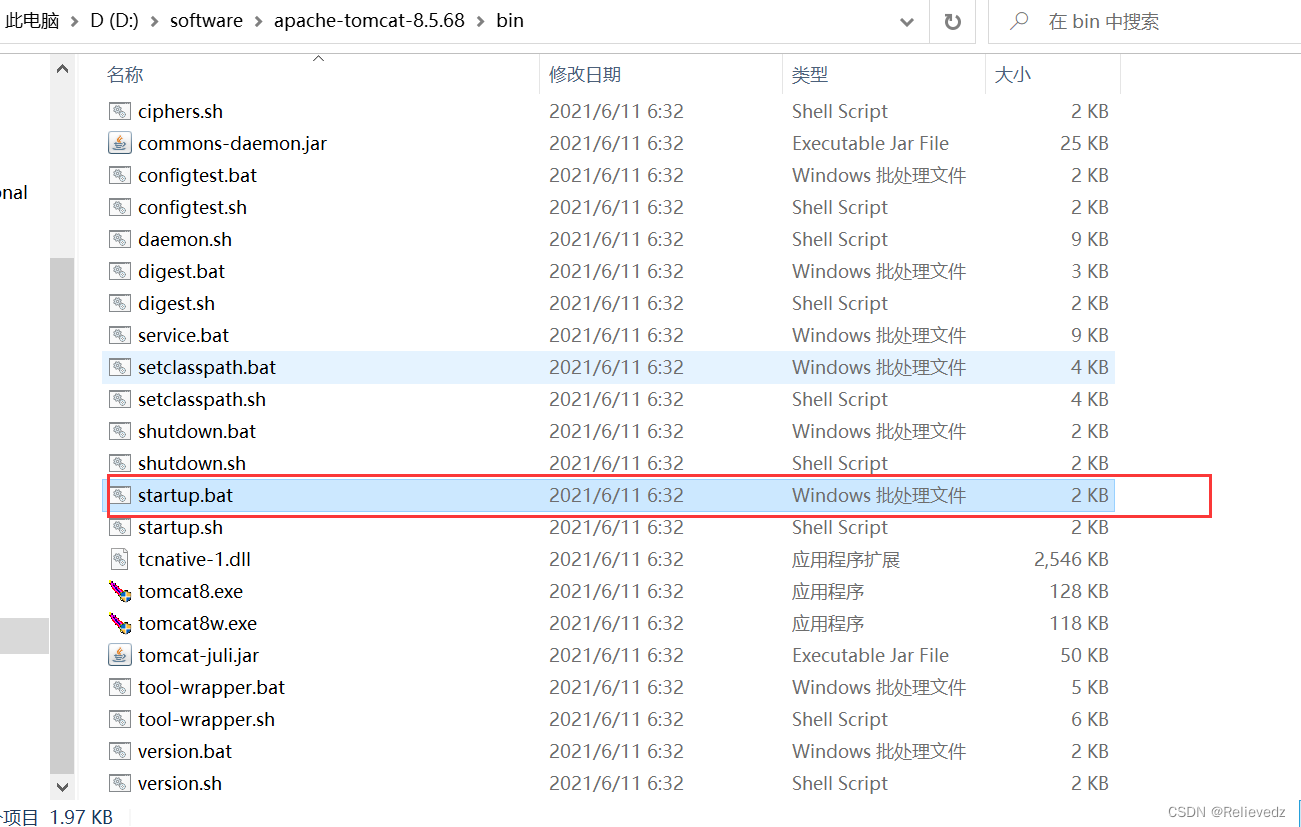Open the address bar history dropdown
The width and height of the screenshot is (1301, 827).
(907, 21)
